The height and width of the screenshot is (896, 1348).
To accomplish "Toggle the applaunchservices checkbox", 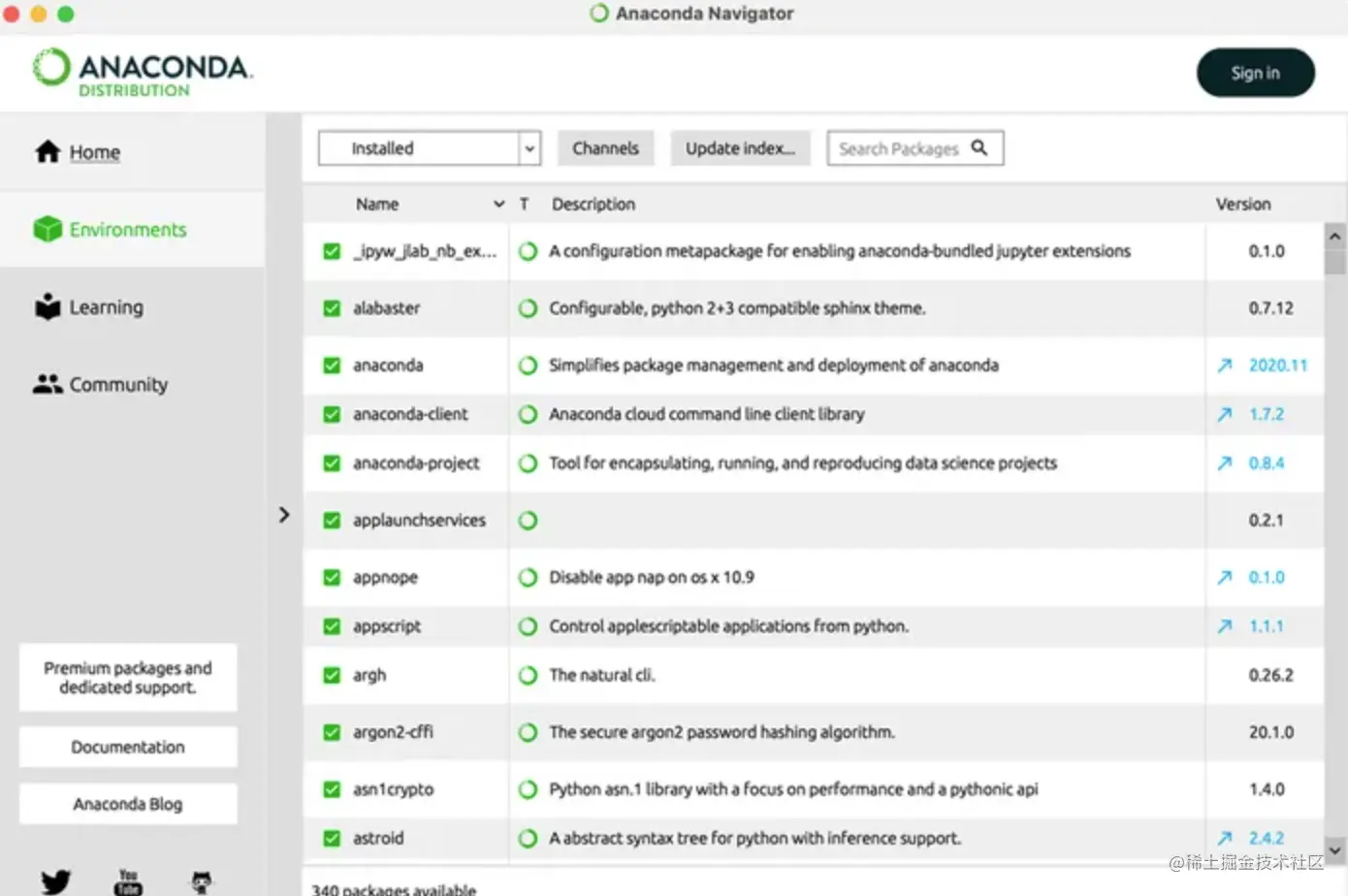I will [332, 521].
